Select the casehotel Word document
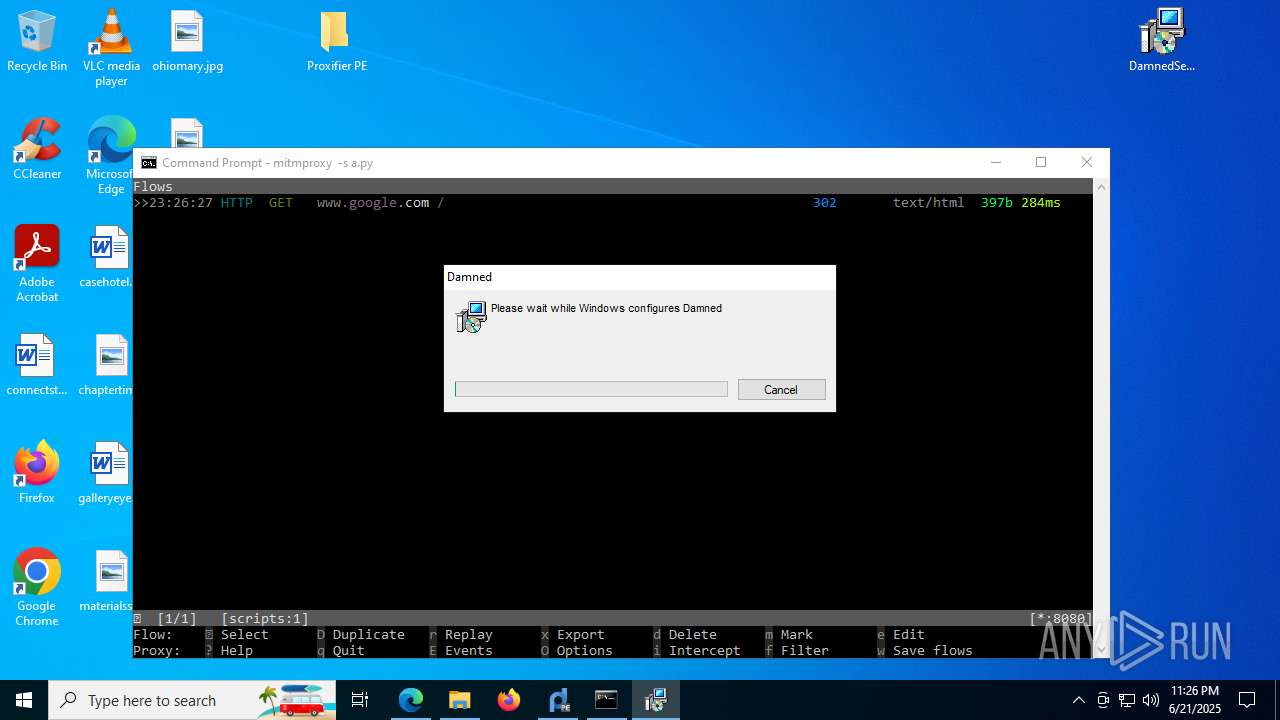 point(107,258)
